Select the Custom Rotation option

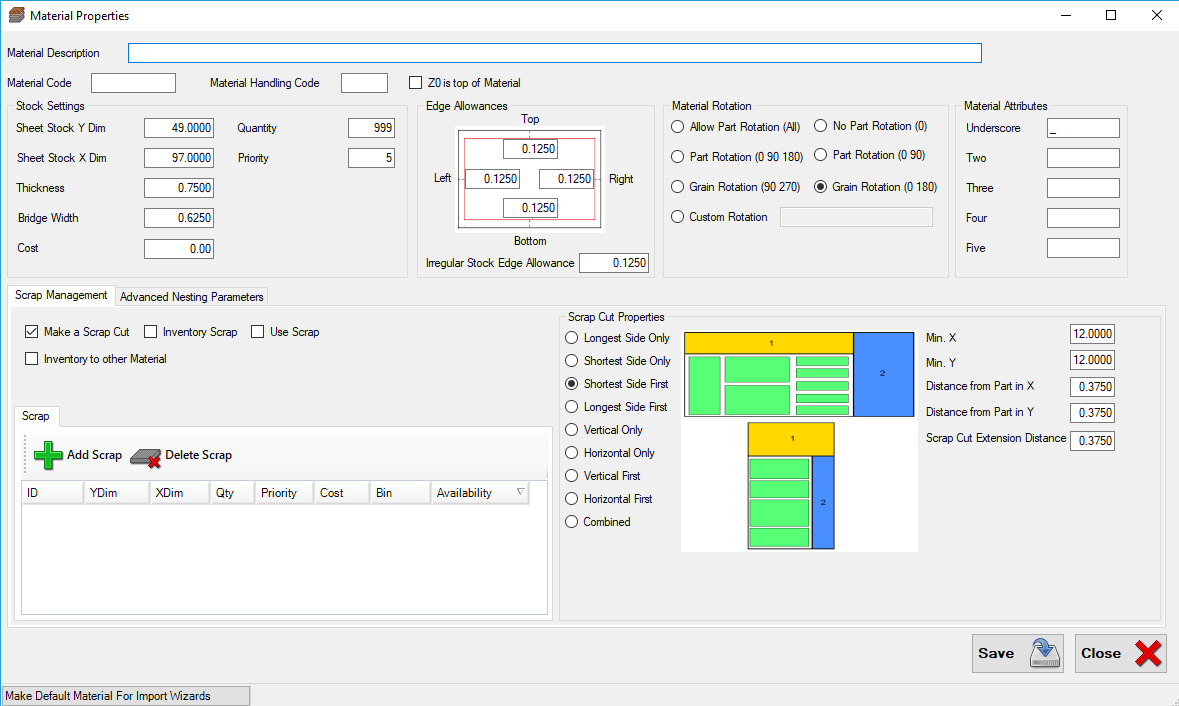[x=677, y=217]
